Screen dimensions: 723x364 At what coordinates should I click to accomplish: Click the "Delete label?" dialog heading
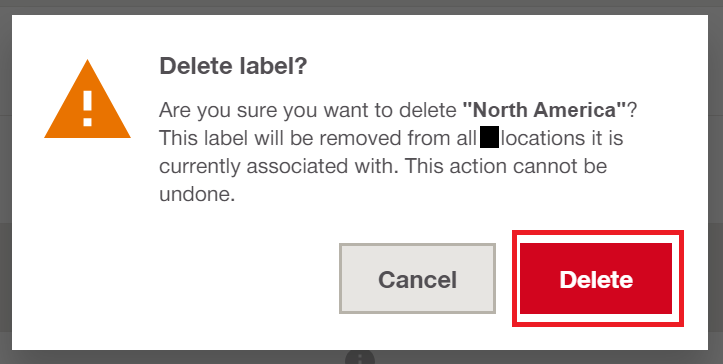point(233,66)
